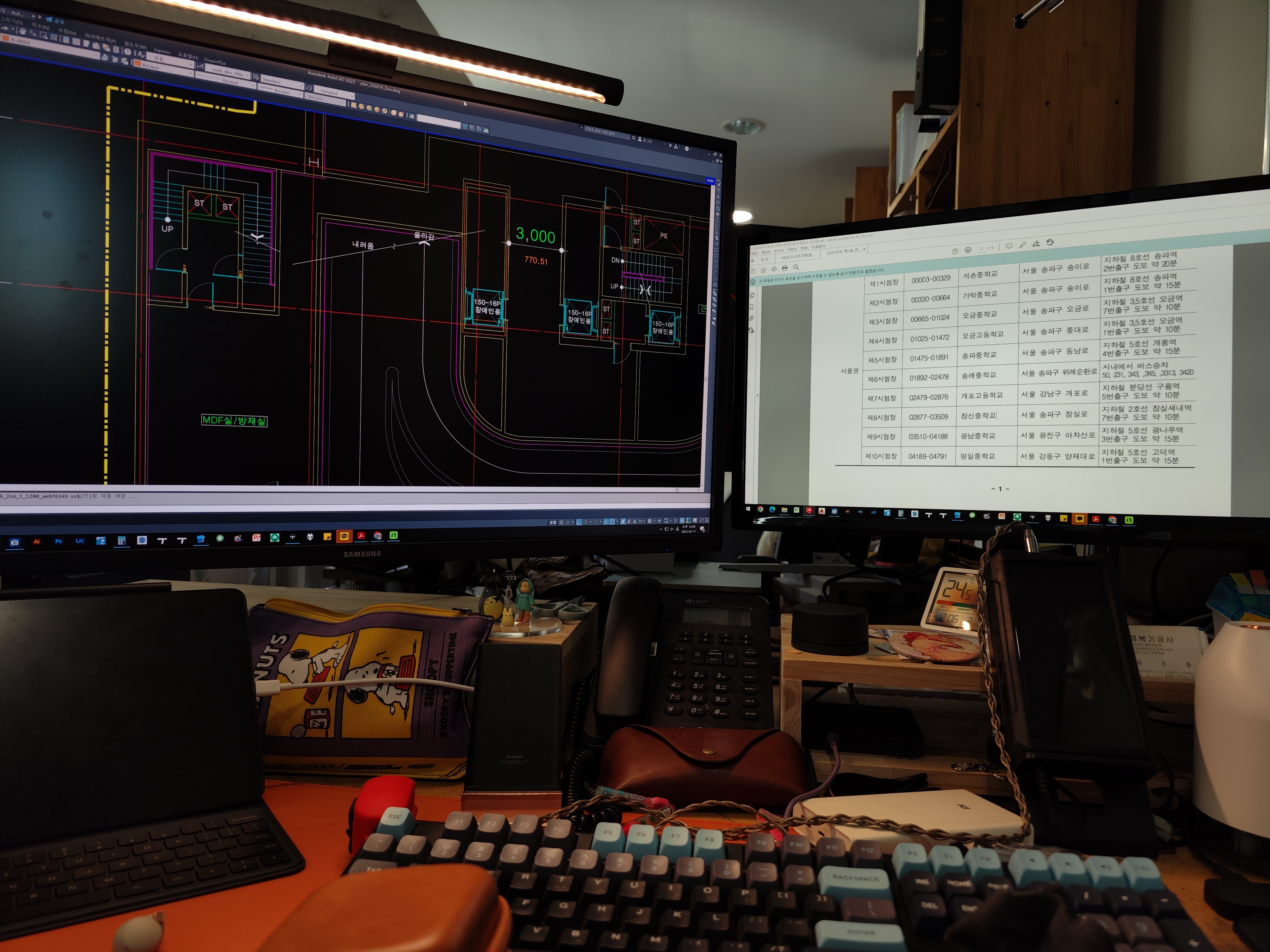Click the Acrobat page number field
This screenshot has height=952, width=1270.
point(982,249)
